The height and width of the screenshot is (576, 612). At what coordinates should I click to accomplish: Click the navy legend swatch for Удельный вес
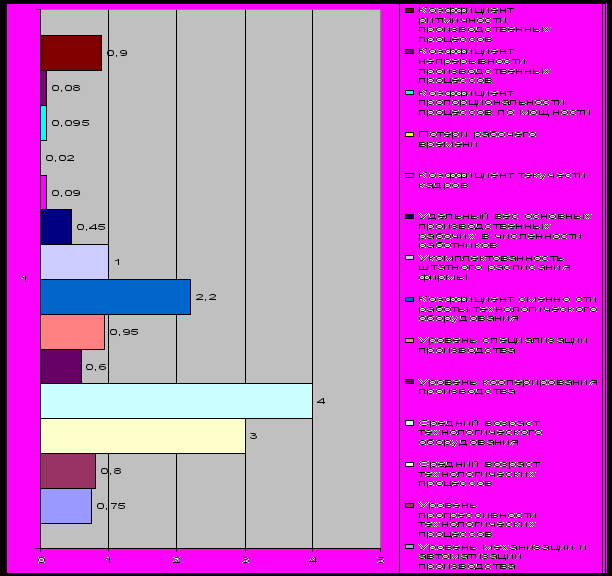click(x=409, y=217)
